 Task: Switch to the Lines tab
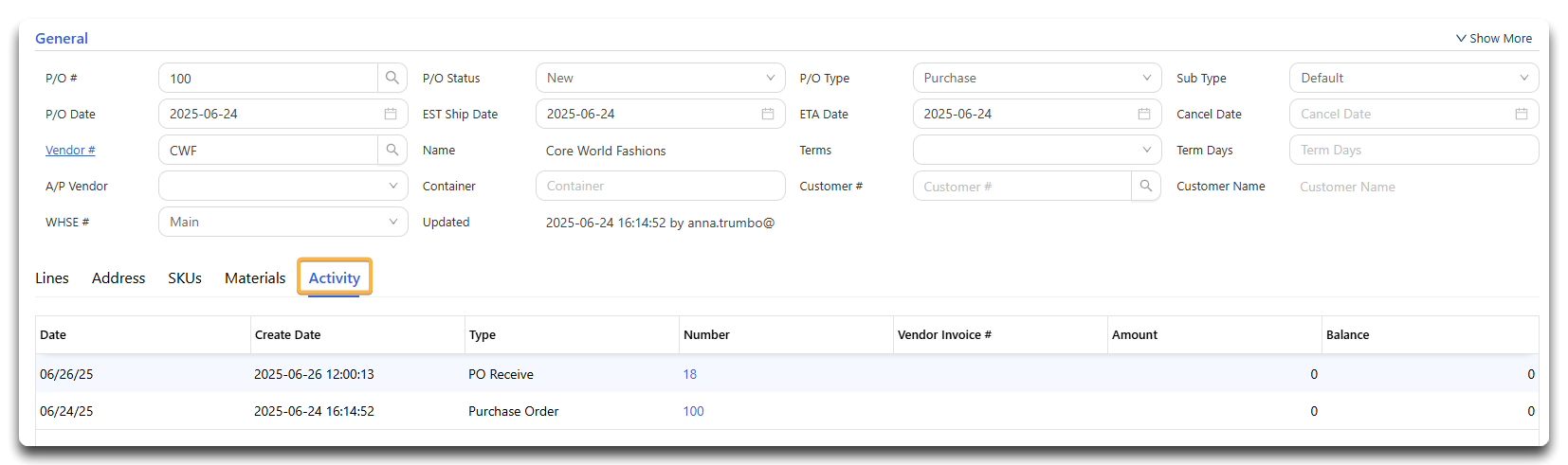click(x=52, y=277)
